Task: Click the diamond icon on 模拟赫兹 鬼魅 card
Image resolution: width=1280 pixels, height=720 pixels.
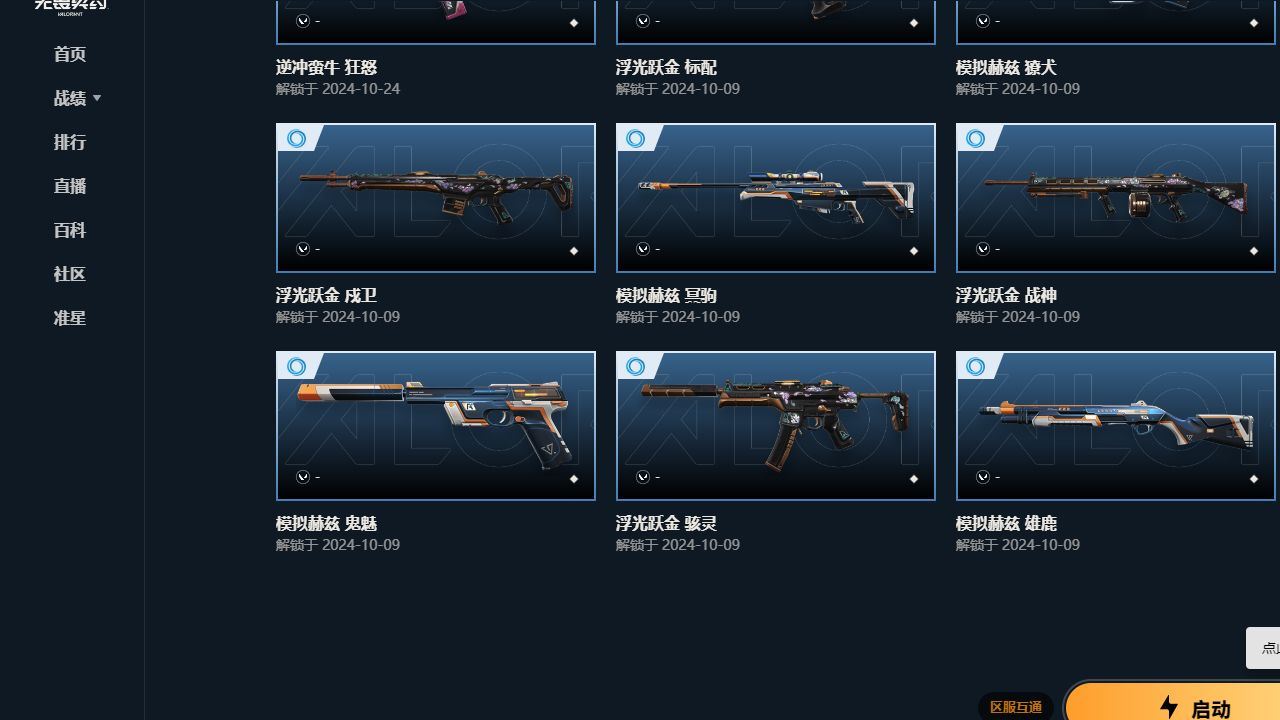Action: (x=574, y=479)
